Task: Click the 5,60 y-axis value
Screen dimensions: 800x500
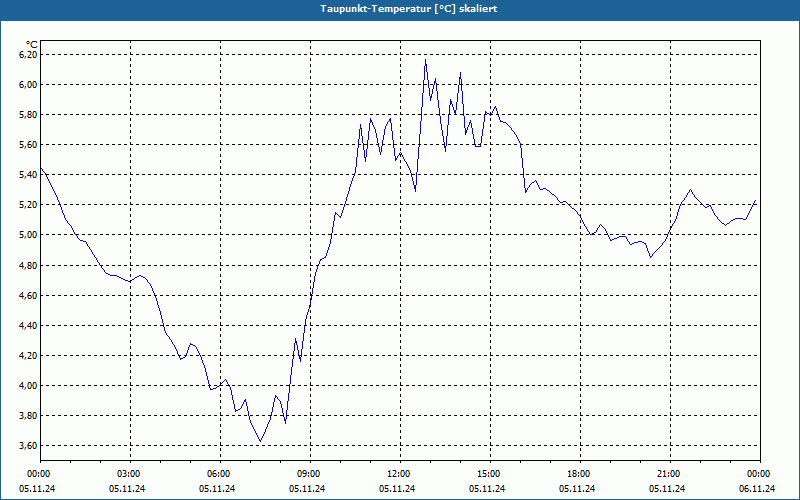Action: [x=29, y=145]
